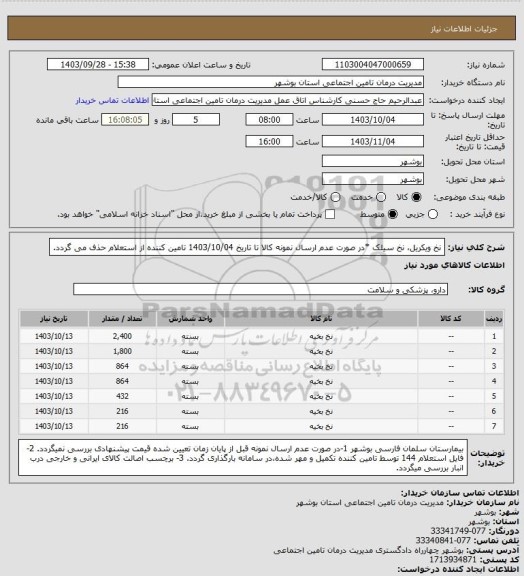The width and height of the screenshot is (524, 576).
Task: Click the اطلاعات کالاهای مورد نیاز heading
Action: coord(455,265)
